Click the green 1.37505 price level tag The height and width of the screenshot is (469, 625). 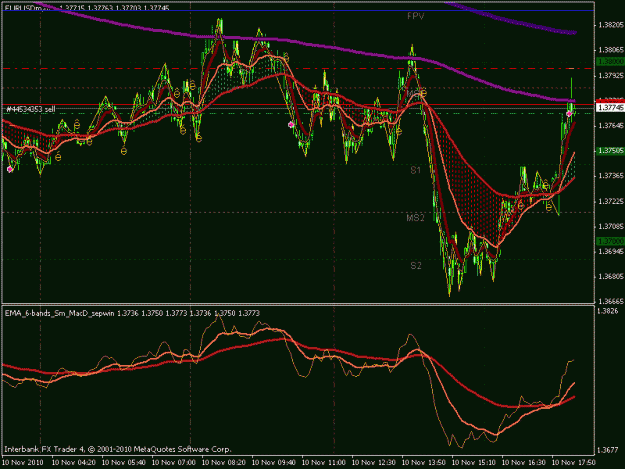[x=610, y=151]
